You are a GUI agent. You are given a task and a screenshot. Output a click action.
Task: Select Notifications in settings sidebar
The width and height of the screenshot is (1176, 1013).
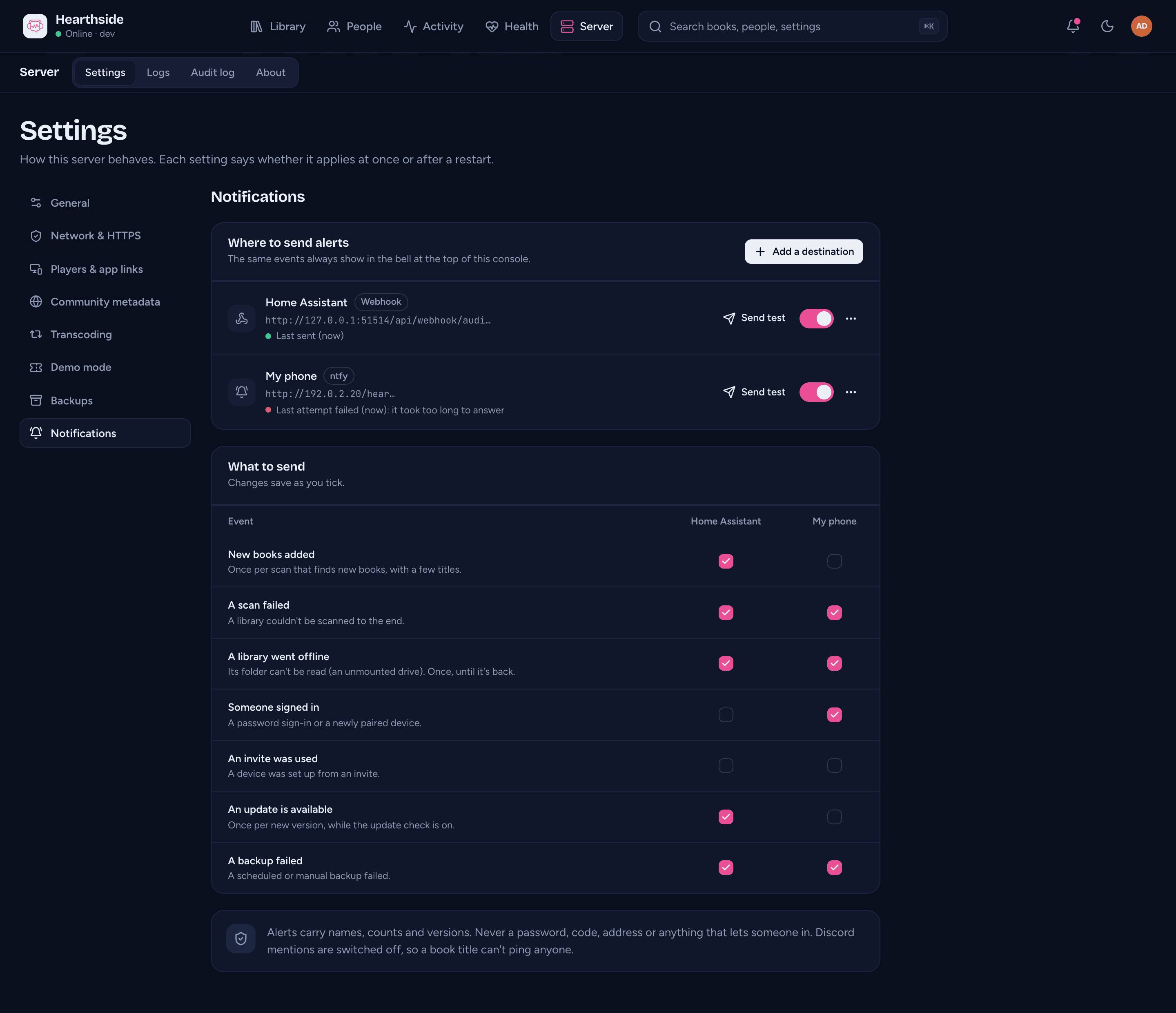(105, 433)
